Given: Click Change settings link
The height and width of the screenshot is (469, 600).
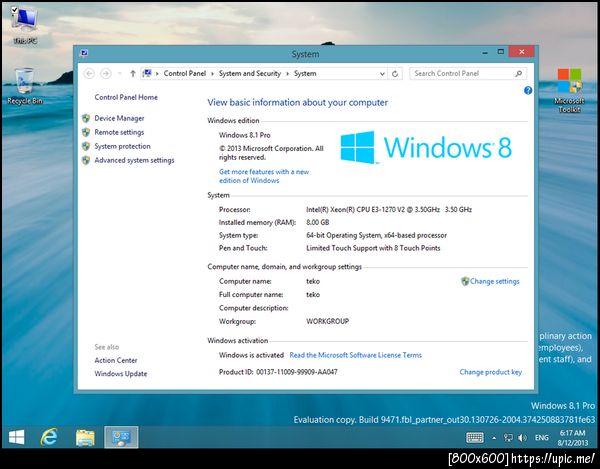Looking at the screenshot, I should click(x=494, y=281).
